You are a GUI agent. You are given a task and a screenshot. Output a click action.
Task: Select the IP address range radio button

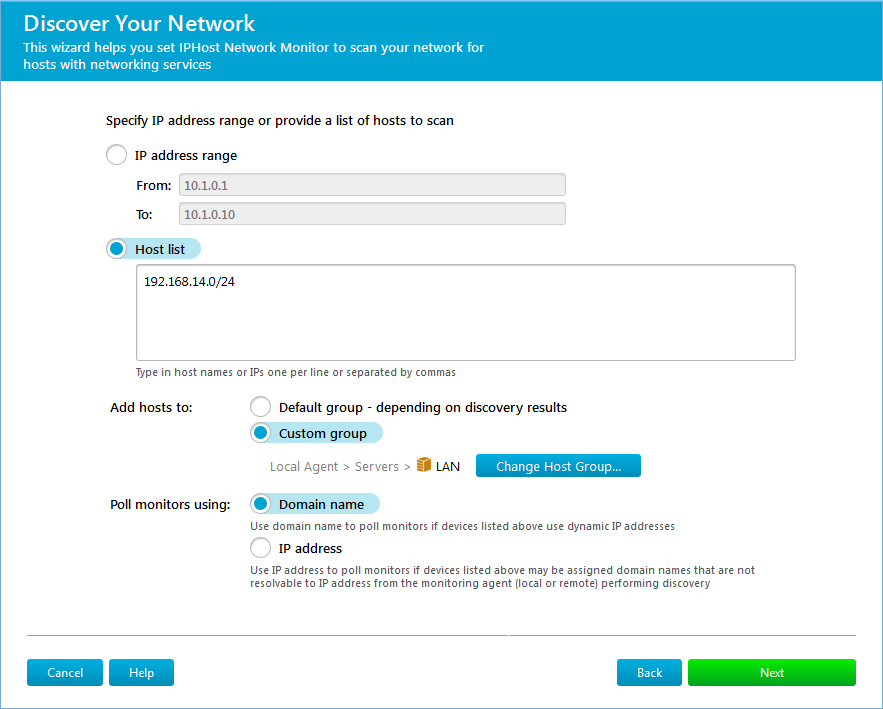click(x=117, y=155)
